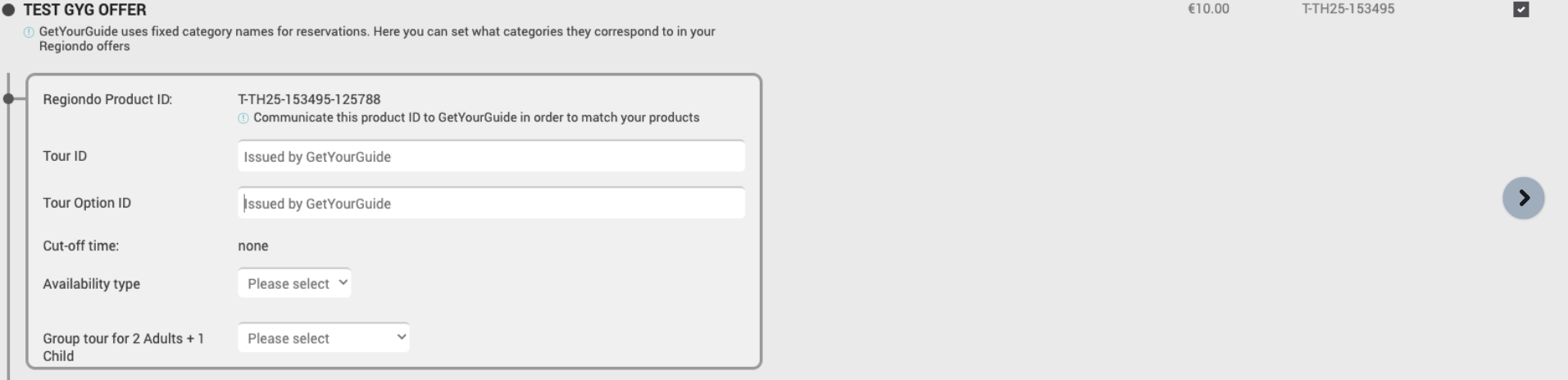Click the cut-off time value 'none'
1568x380 pixels.
pos(253,245)
